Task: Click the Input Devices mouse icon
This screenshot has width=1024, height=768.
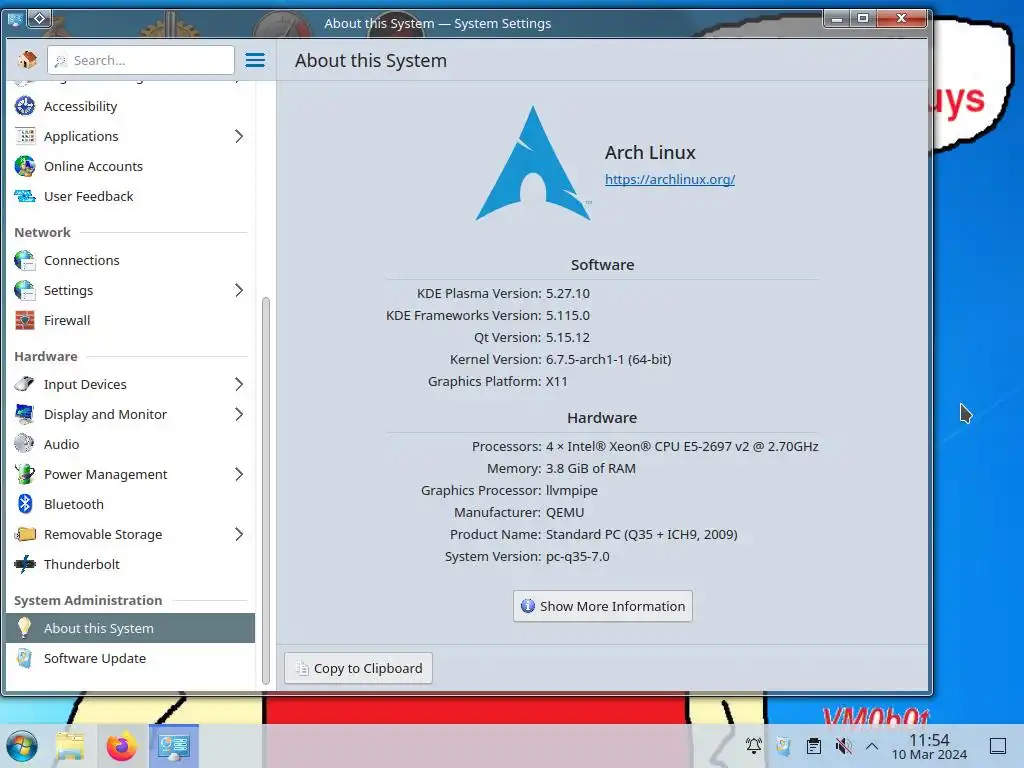Action: 25,384
